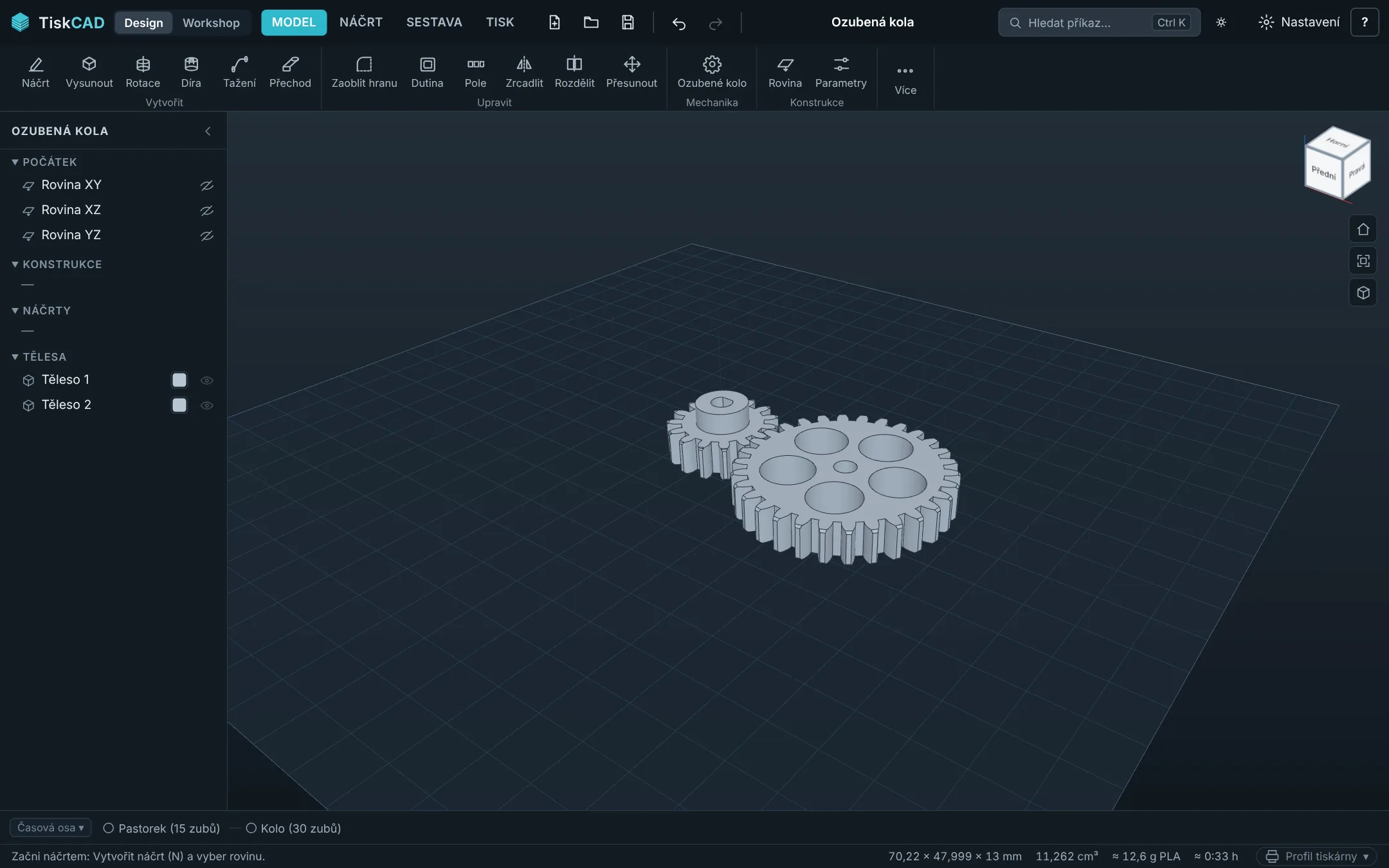Click the open folder icon
1389x868 pixels.
(x=591, y=23)
